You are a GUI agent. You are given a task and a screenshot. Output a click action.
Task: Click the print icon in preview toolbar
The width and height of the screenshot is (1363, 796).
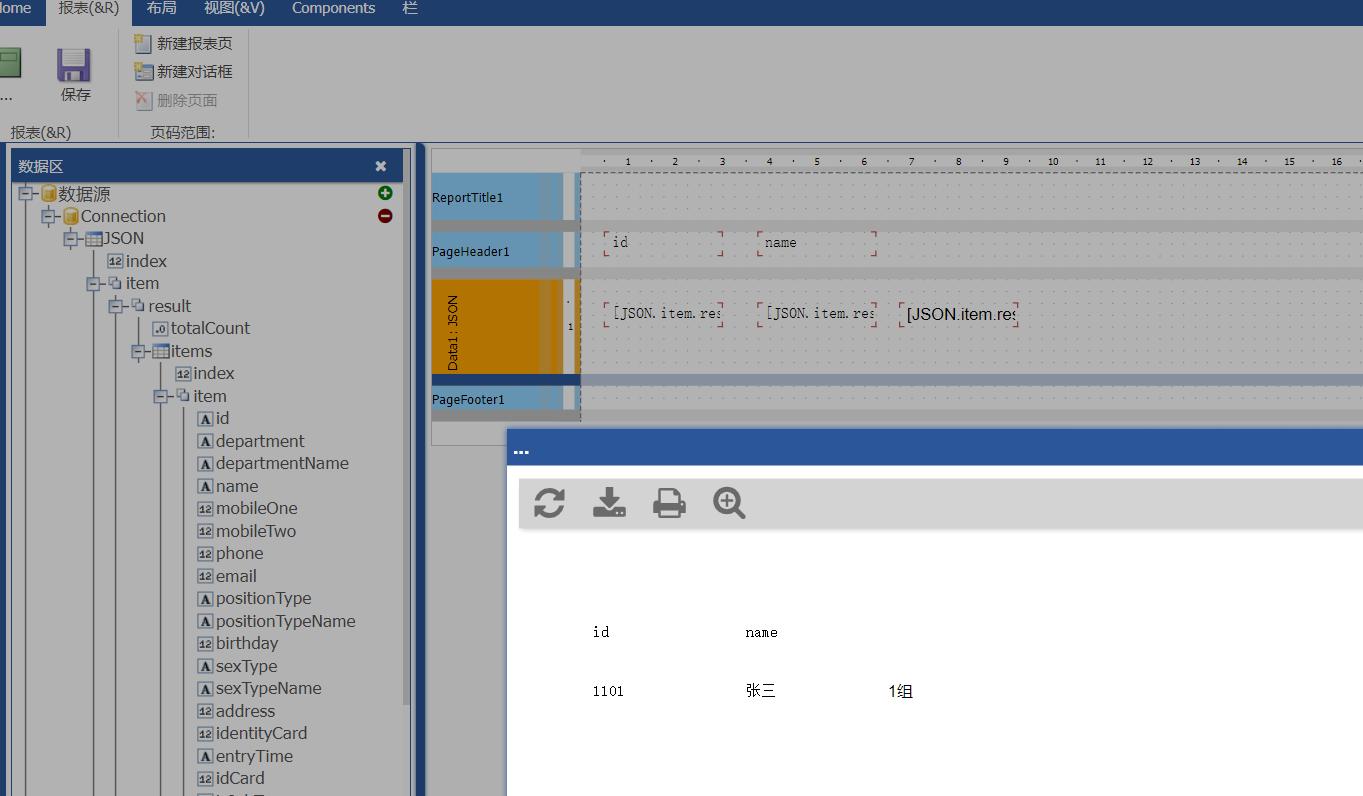(669, 503)
